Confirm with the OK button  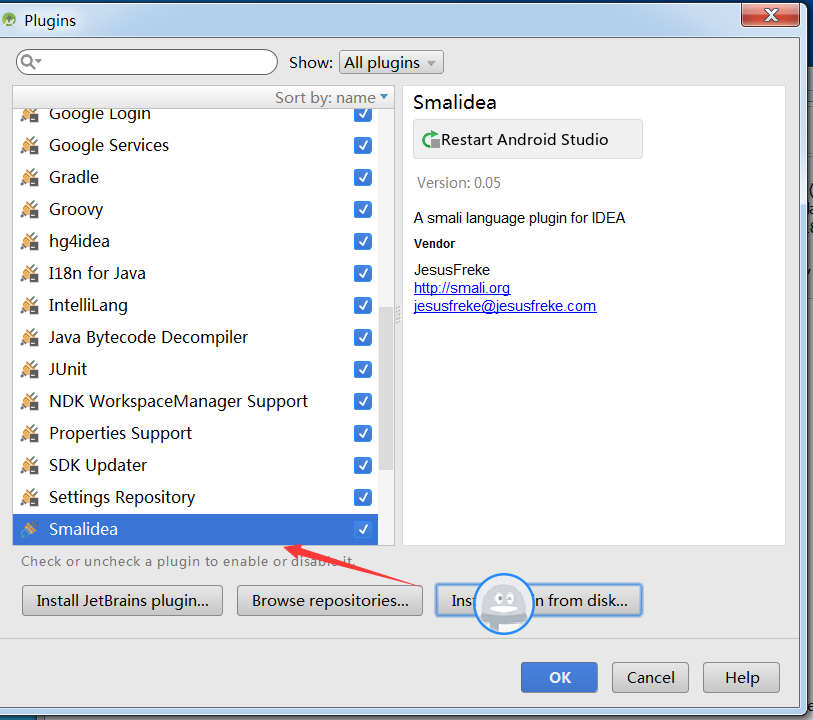tap(559, 677)
